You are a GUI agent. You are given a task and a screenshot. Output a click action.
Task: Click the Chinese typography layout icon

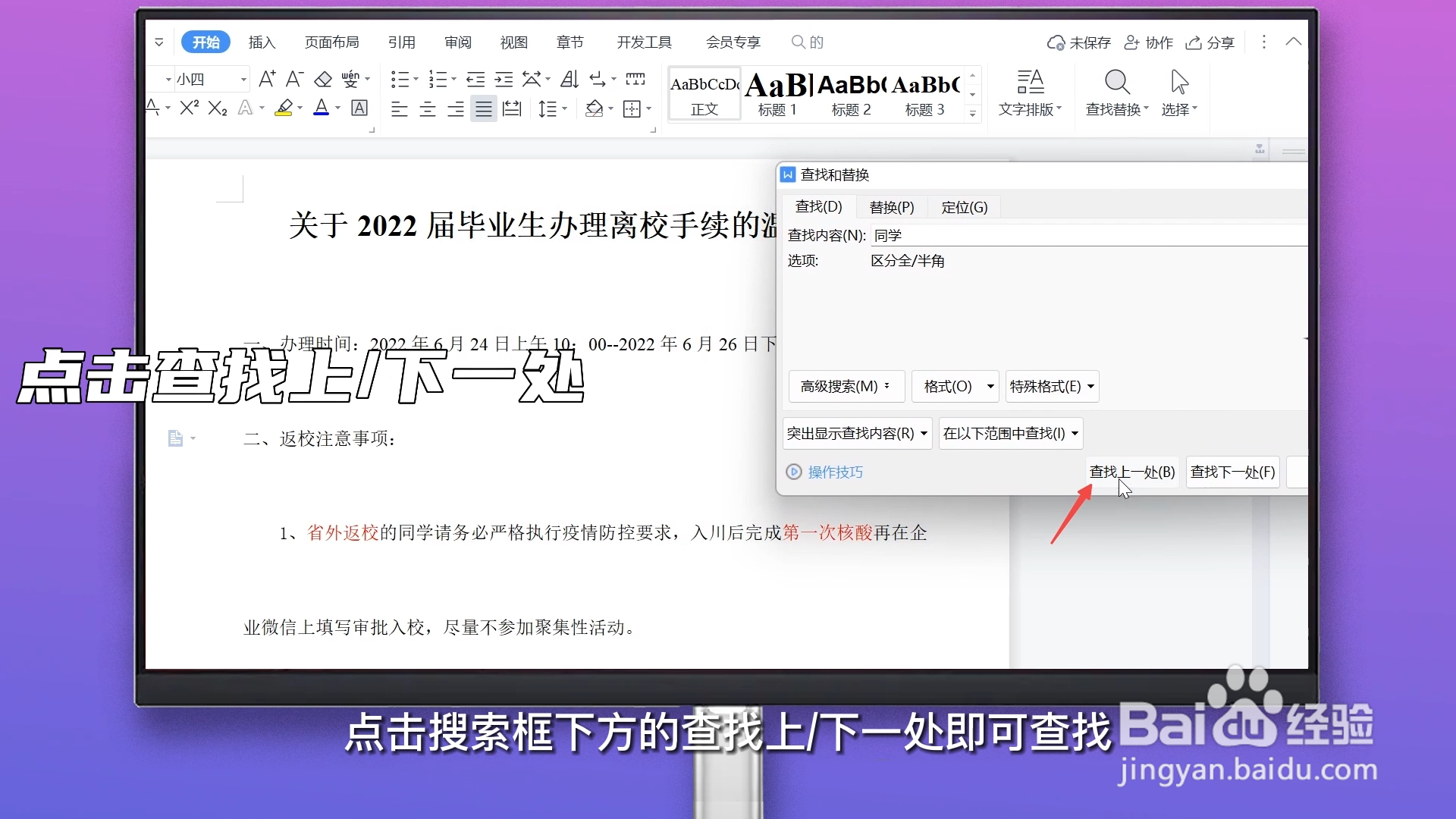coord(532,79)
